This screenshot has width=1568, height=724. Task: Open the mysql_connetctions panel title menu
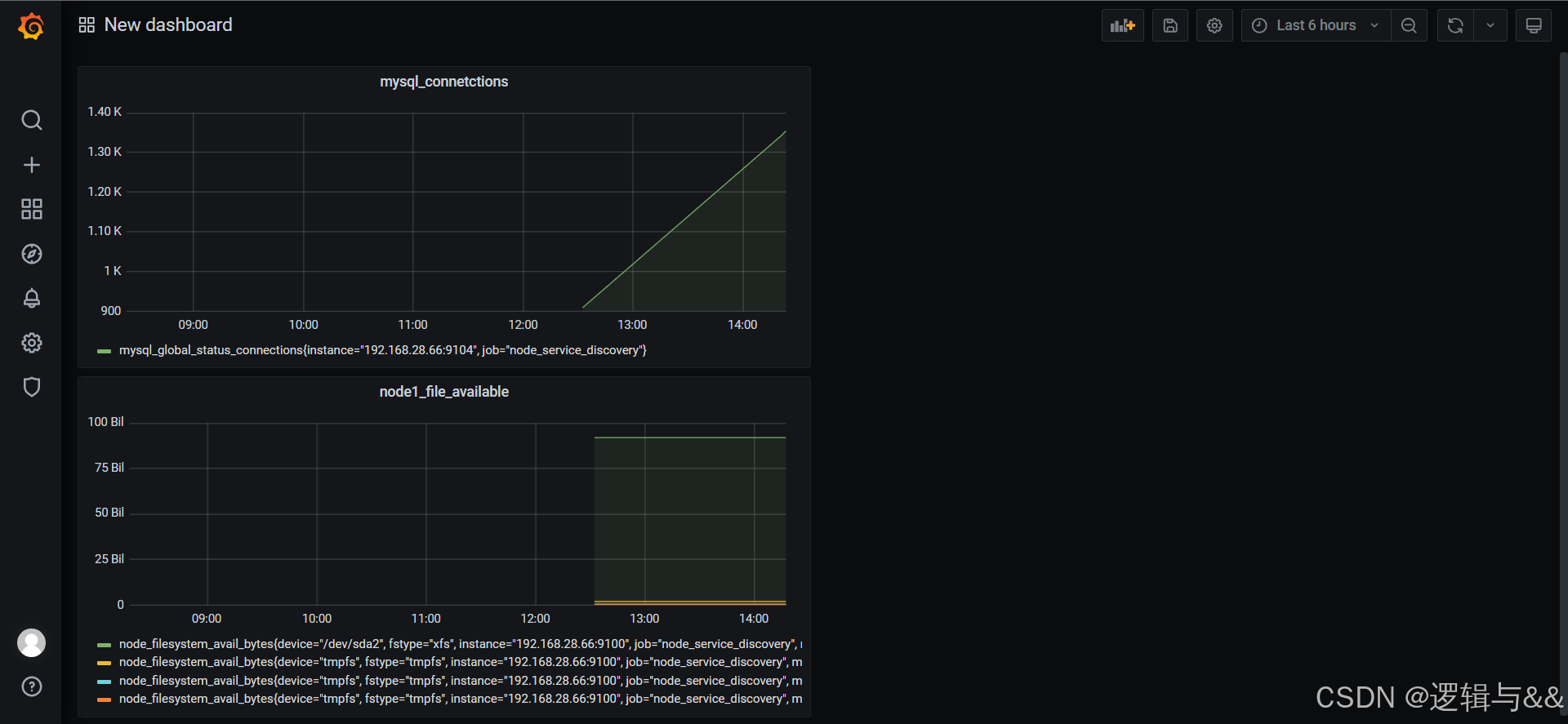[x=443, y=82]
